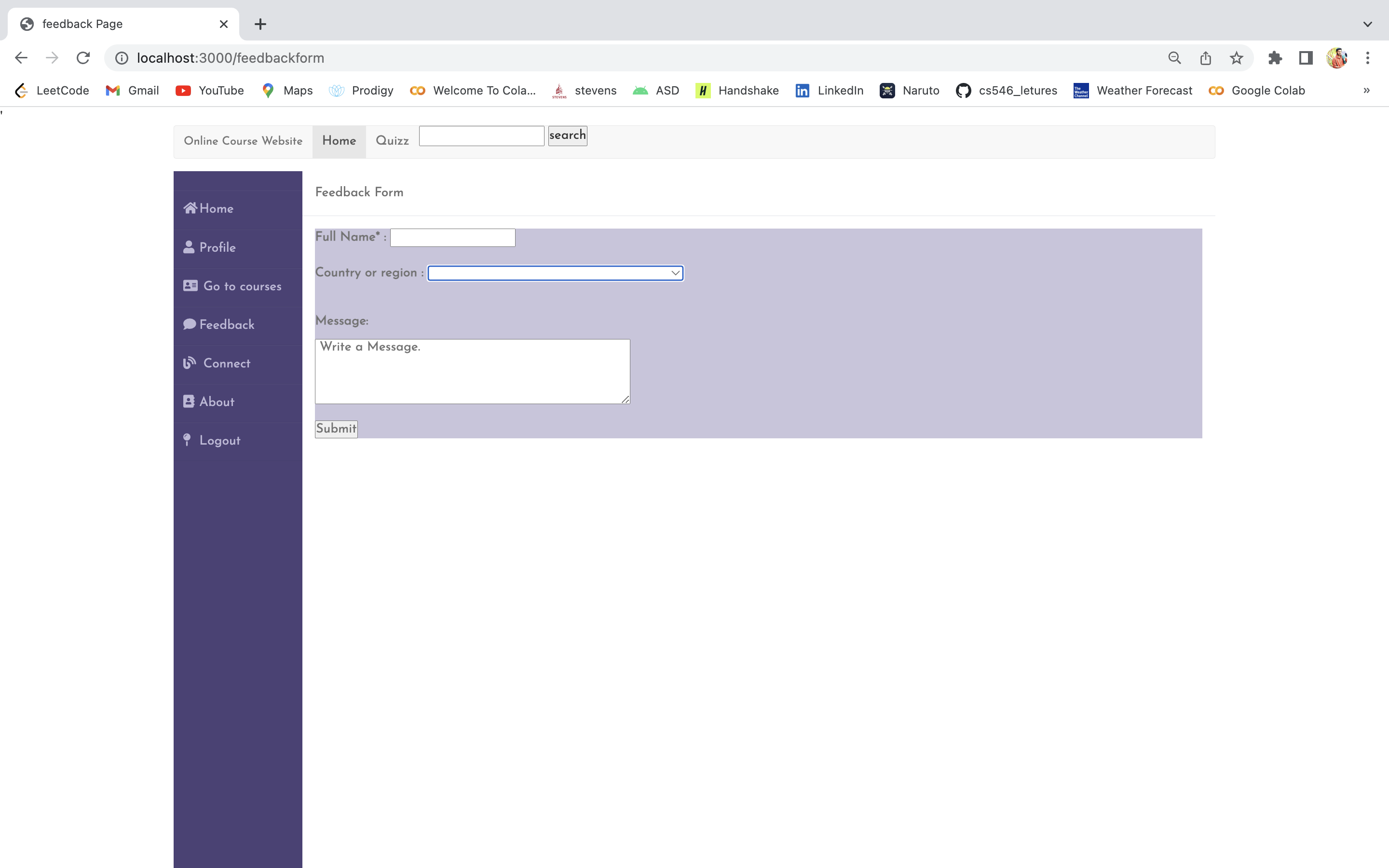Select the Home icon in the sidebar

point(191,208)
